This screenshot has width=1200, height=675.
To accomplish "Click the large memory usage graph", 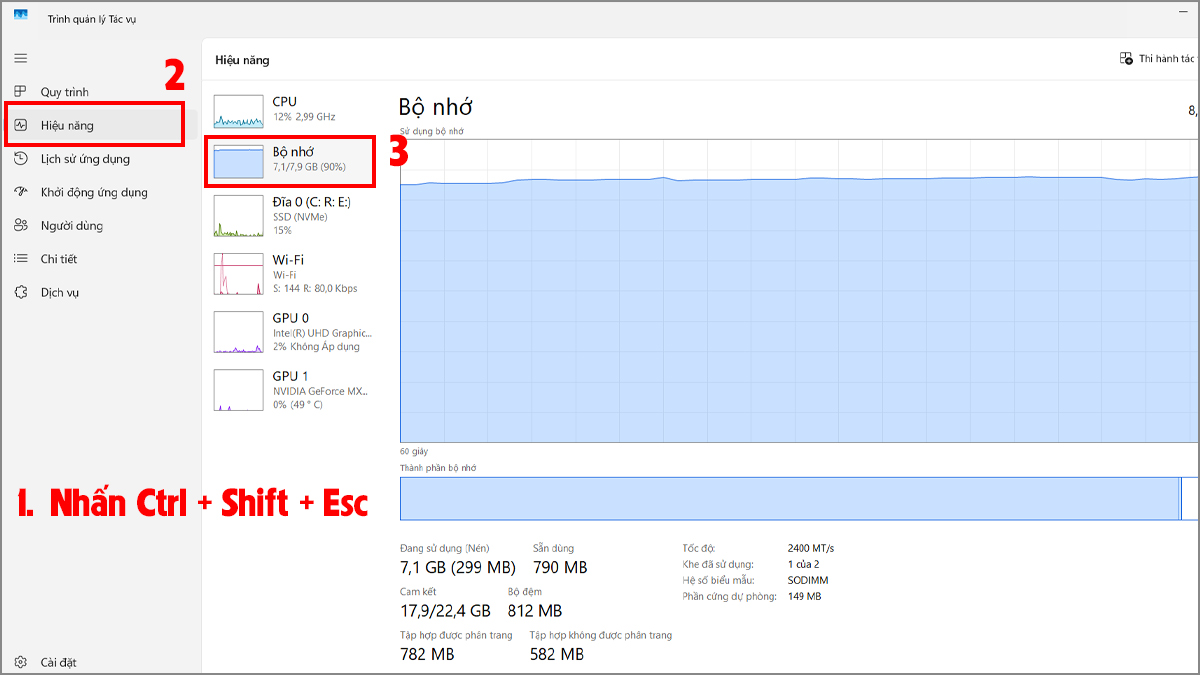I will pyautogui.click(x=799, y=290).
